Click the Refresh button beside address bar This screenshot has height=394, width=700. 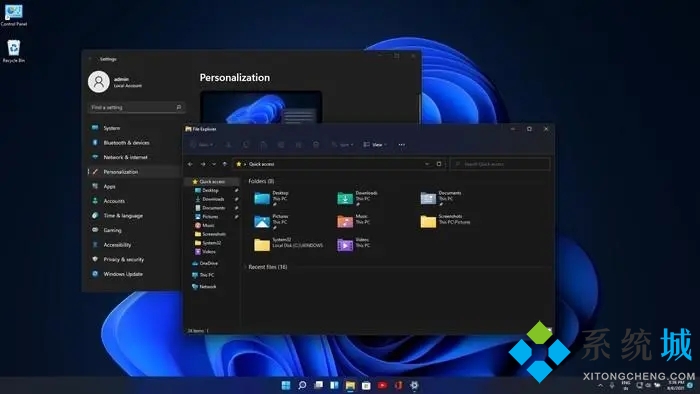pos(439,164)
